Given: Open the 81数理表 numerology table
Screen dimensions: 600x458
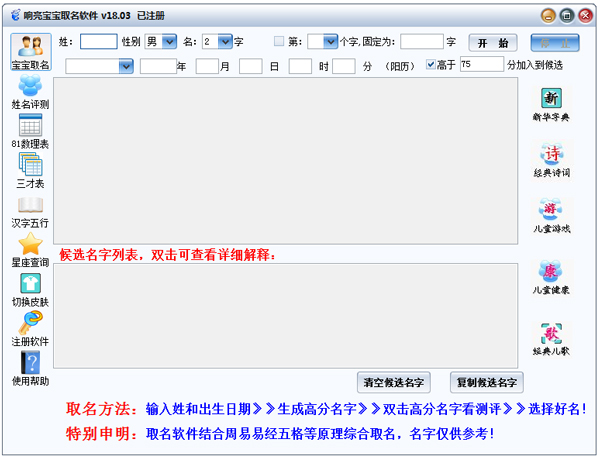Looking at the screenshot, I should point(30,131).
